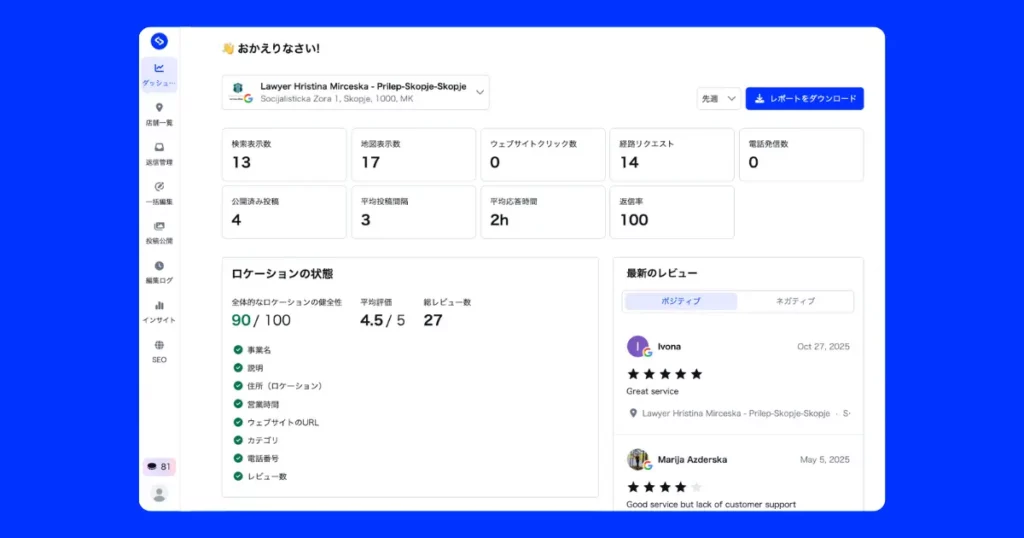Click Marija Azderska's four-star rating
Image resolution: width=1024 pixels, height=538 pixels.
[664, 487]
